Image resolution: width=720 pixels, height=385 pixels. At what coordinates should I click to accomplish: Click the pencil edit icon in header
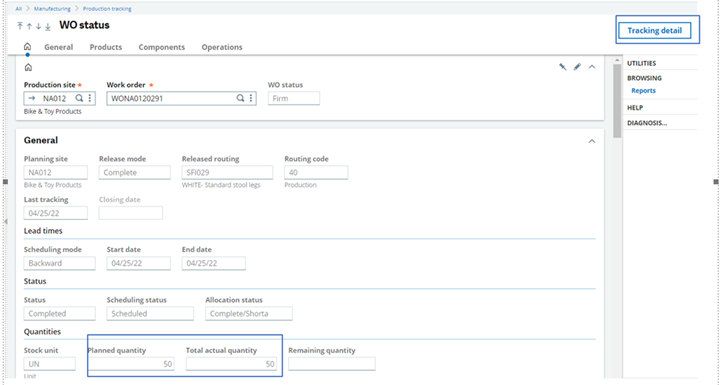pos(577,67)
